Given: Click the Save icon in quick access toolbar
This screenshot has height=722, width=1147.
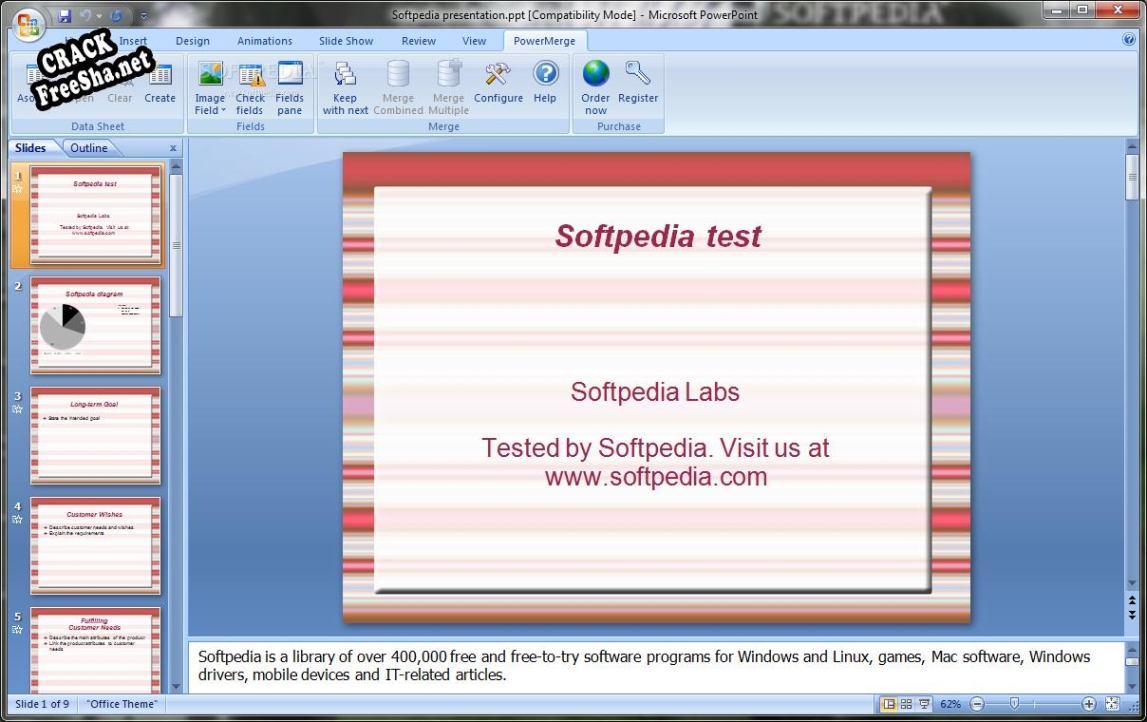Looking at the screenshot, I should point(65,16).
